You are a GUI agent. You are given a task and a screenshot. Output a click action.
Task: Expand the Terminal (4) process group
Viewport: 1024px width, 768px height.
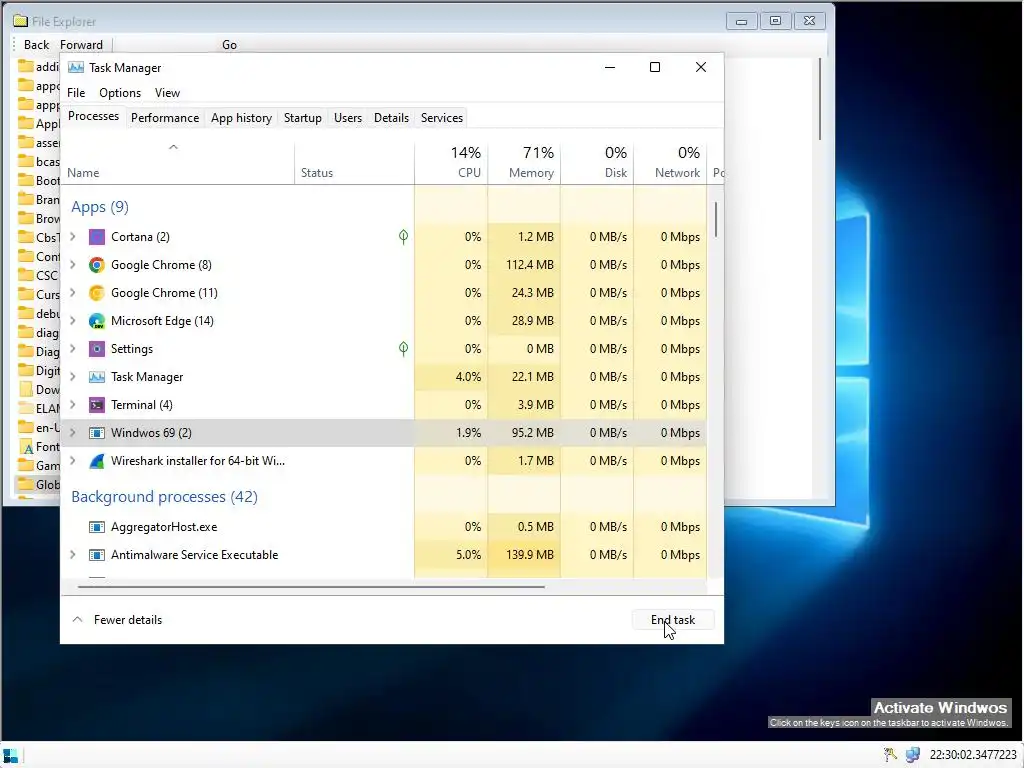(x=72, y=406)
